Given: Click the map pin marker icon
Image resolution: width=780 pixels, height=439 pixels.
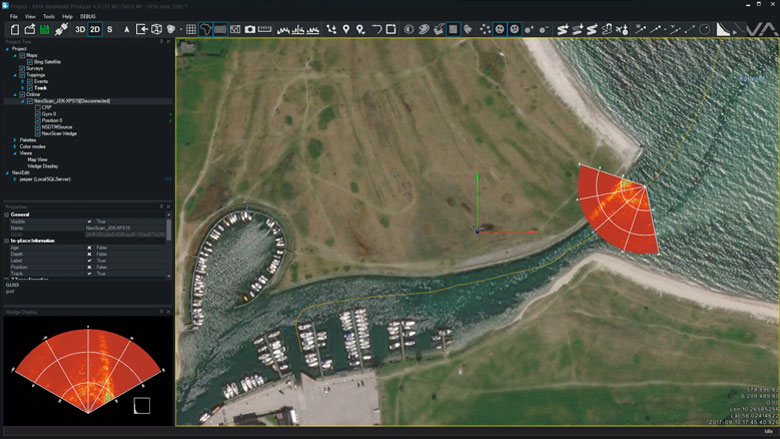Looking at the screenshot, I should click(346, 29).
